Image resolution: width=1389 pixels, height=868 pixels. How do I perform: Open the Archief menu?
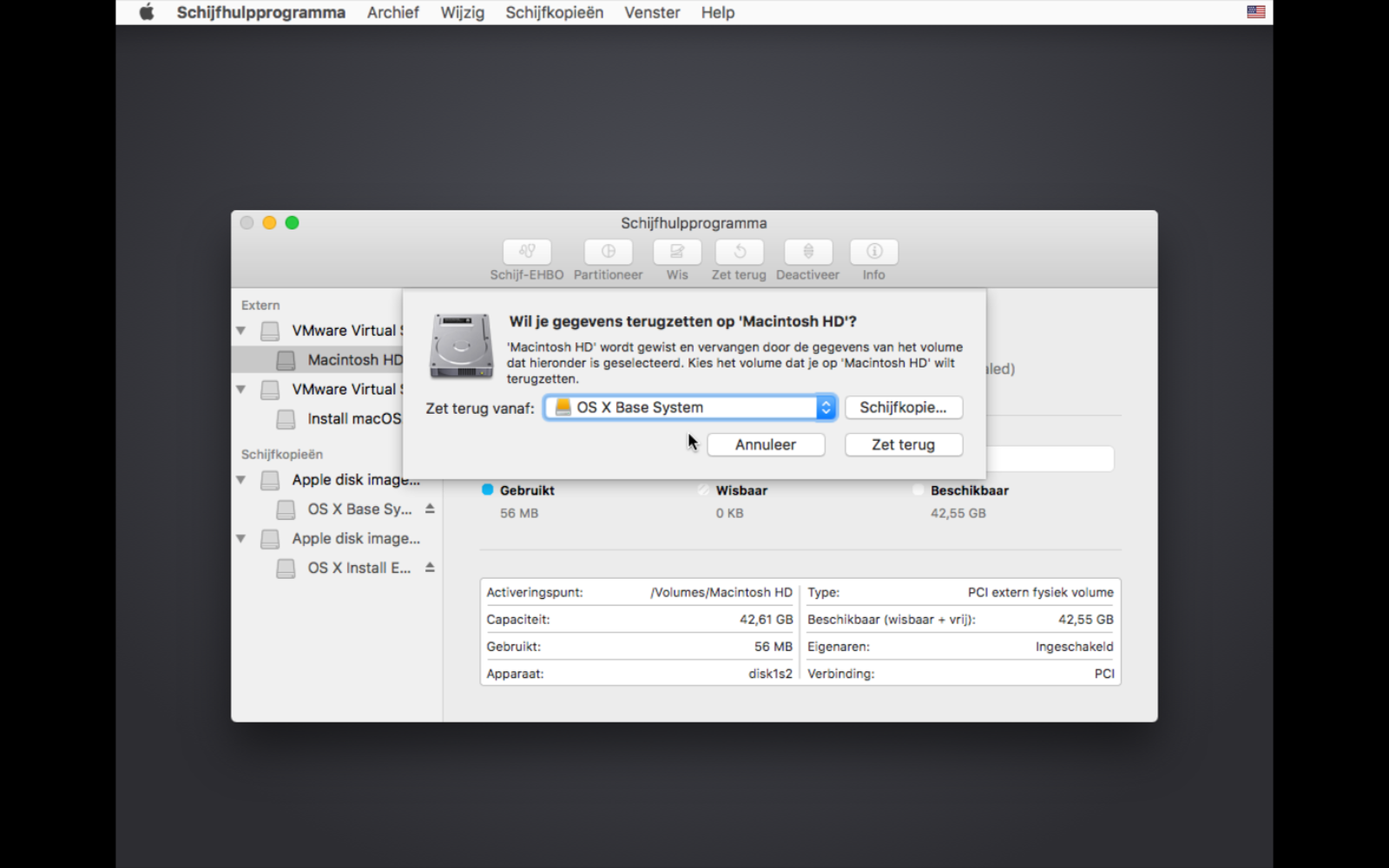(392, 12)
